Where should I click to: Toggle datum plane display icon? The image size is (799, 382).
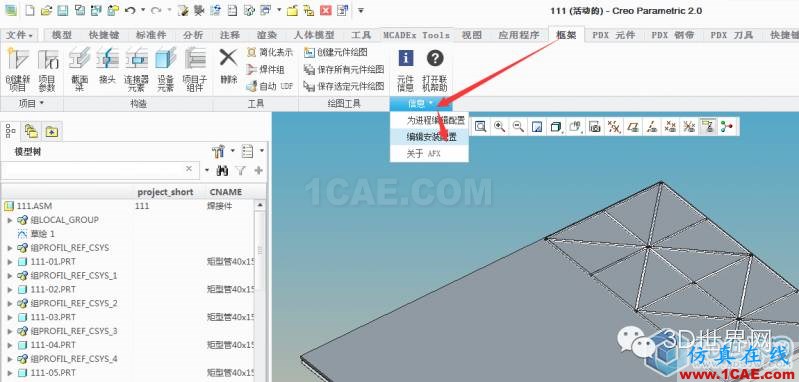(x=632, y=126)
